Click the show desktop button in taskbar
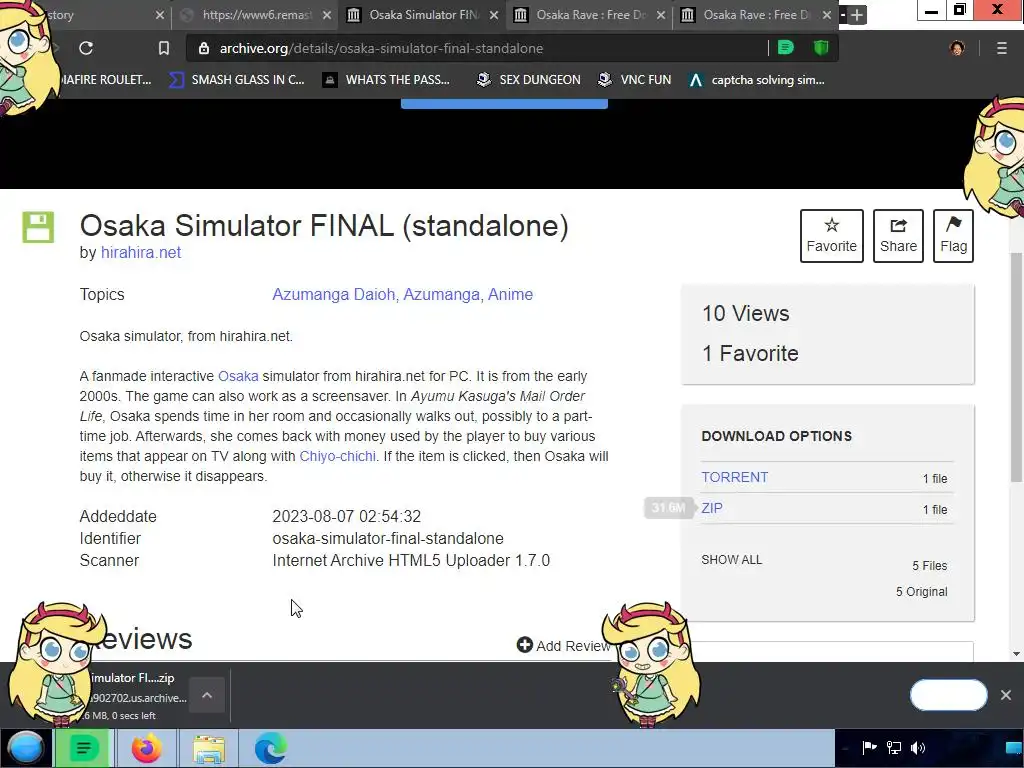Image resolution: width=1024 pixels, height=768 pixels. pyautogui.click(x=1014, y=748)
